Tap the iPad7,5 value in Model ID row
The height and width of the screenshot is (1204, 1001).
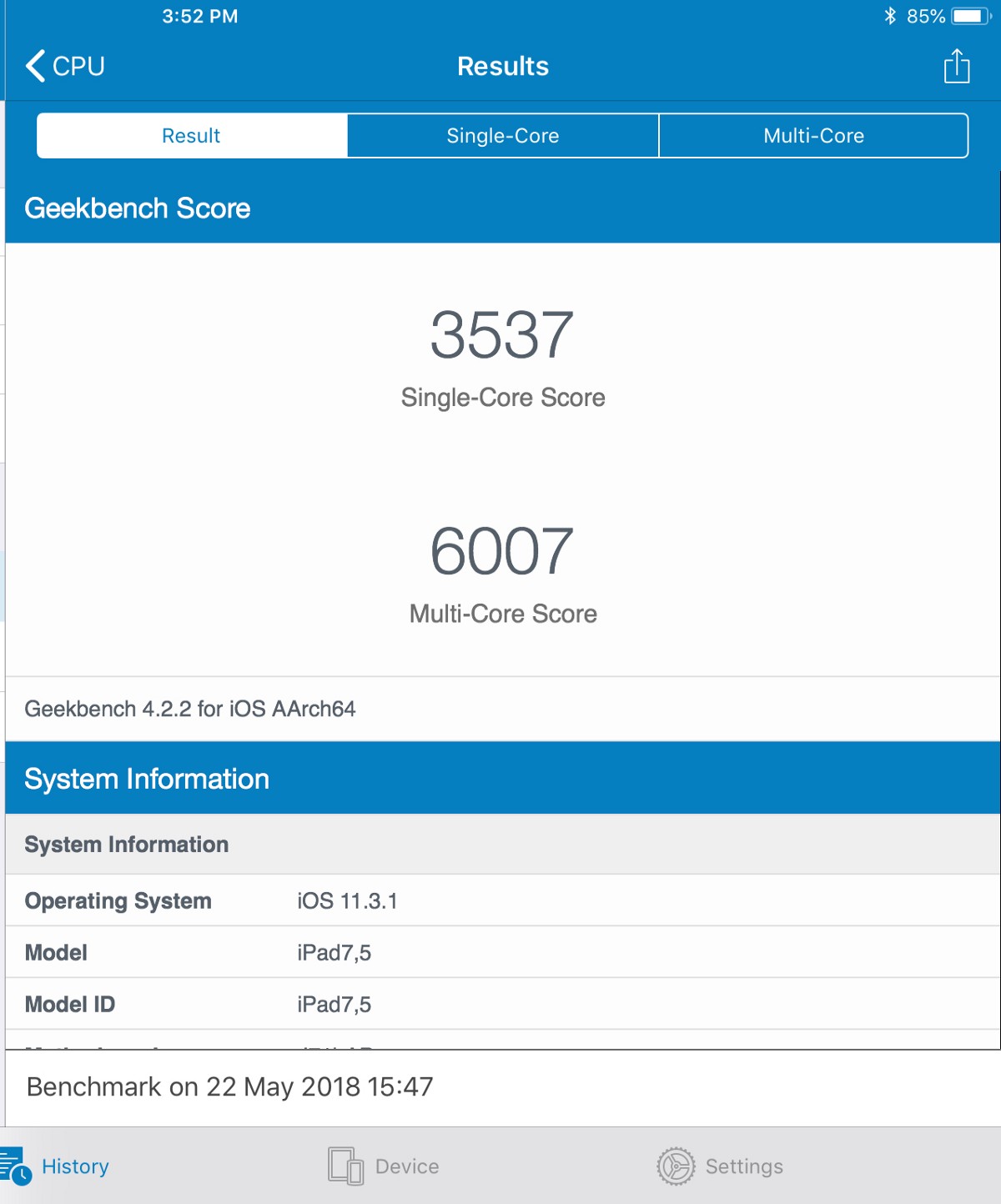pyautogui.click(x=335, y=1005)
